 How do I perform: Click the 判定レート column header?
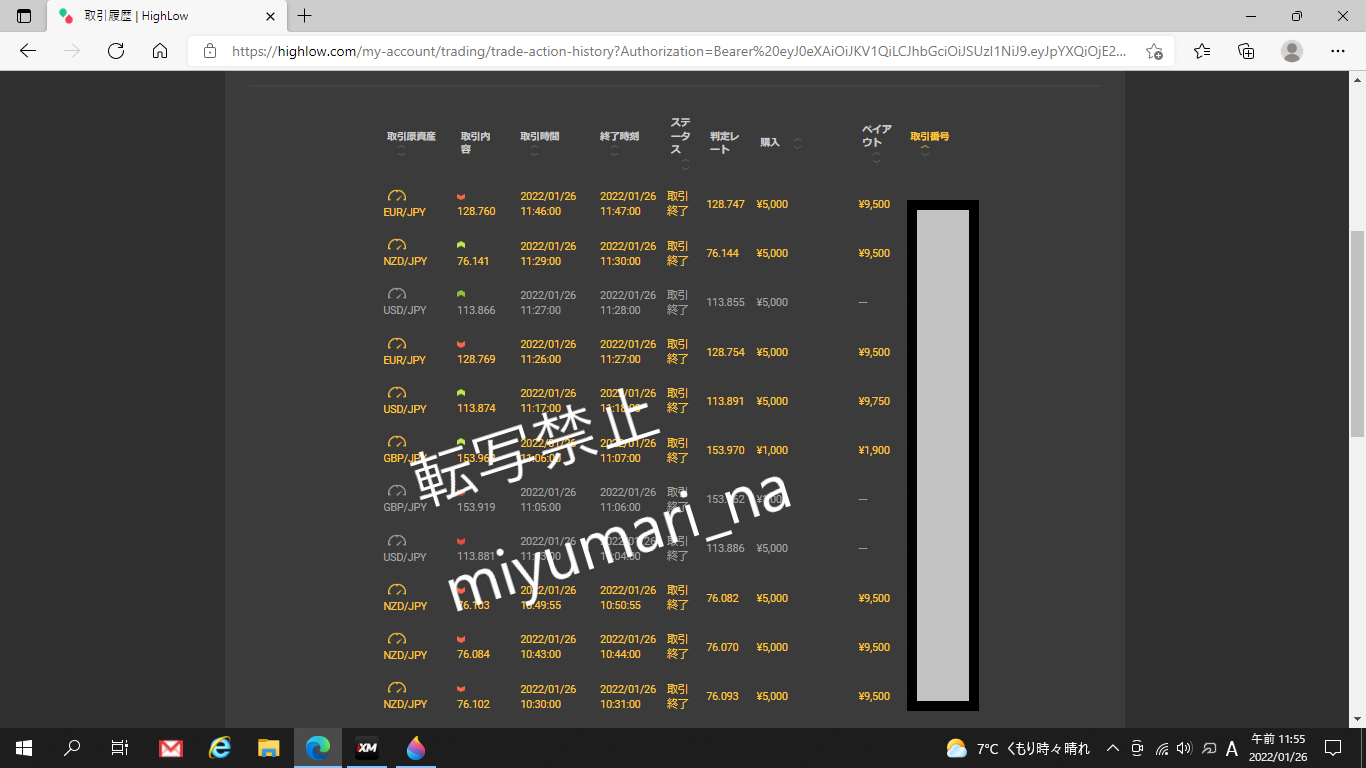coord(725,142)
